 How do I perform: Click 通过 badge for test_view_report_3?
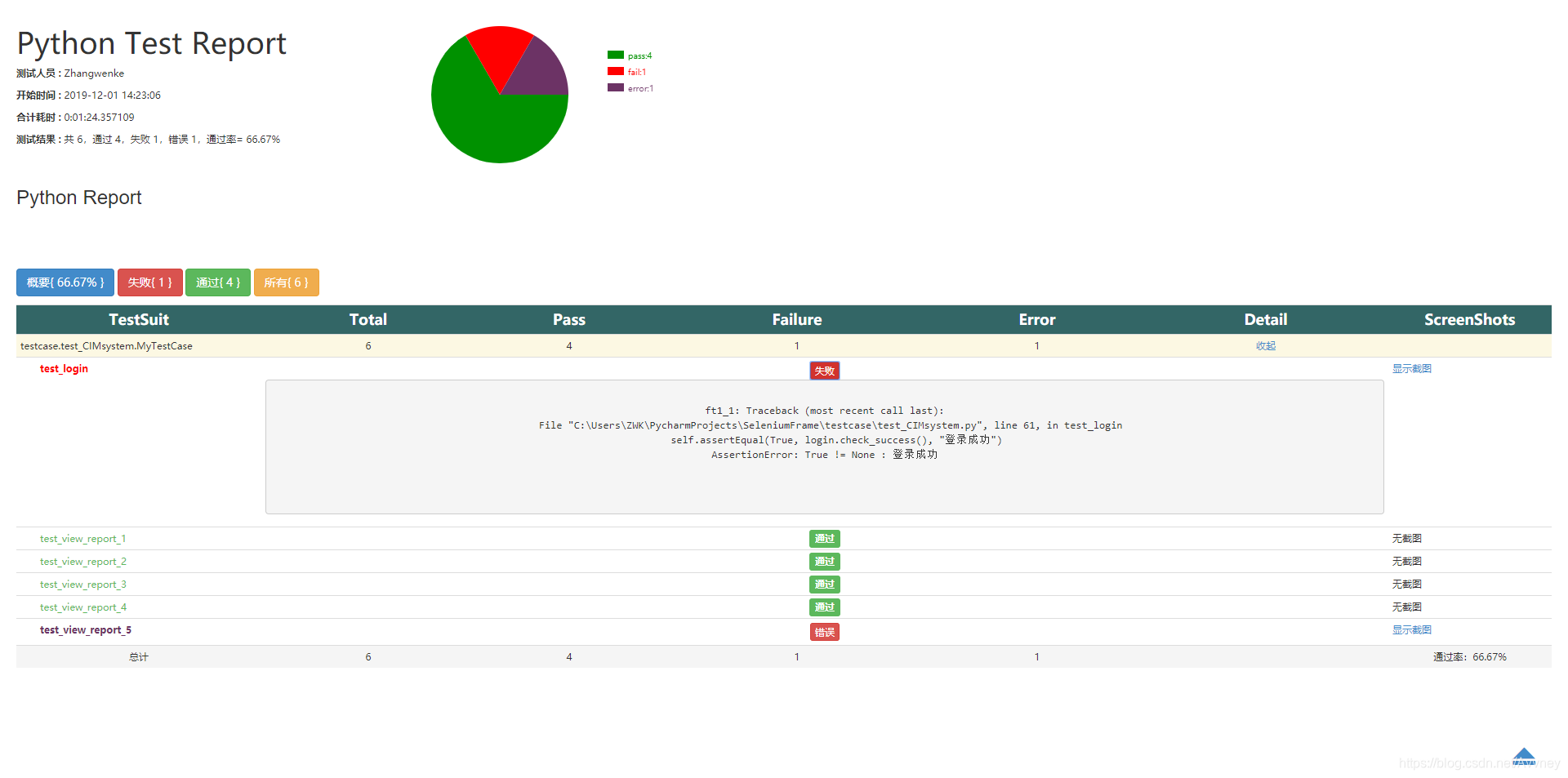pos(825,585)
